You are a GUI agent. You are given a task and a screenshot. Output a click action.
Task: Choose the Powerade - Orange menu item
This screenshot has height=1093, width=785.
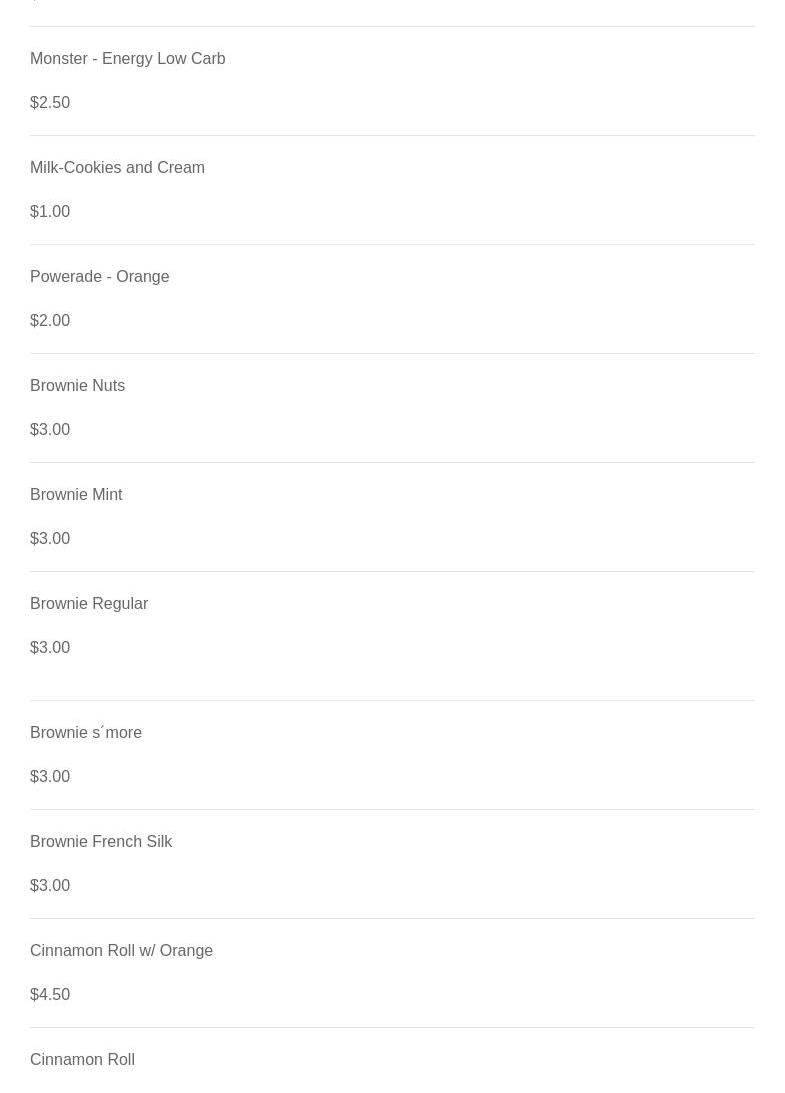pyautogui.click(x=99, y=277)
